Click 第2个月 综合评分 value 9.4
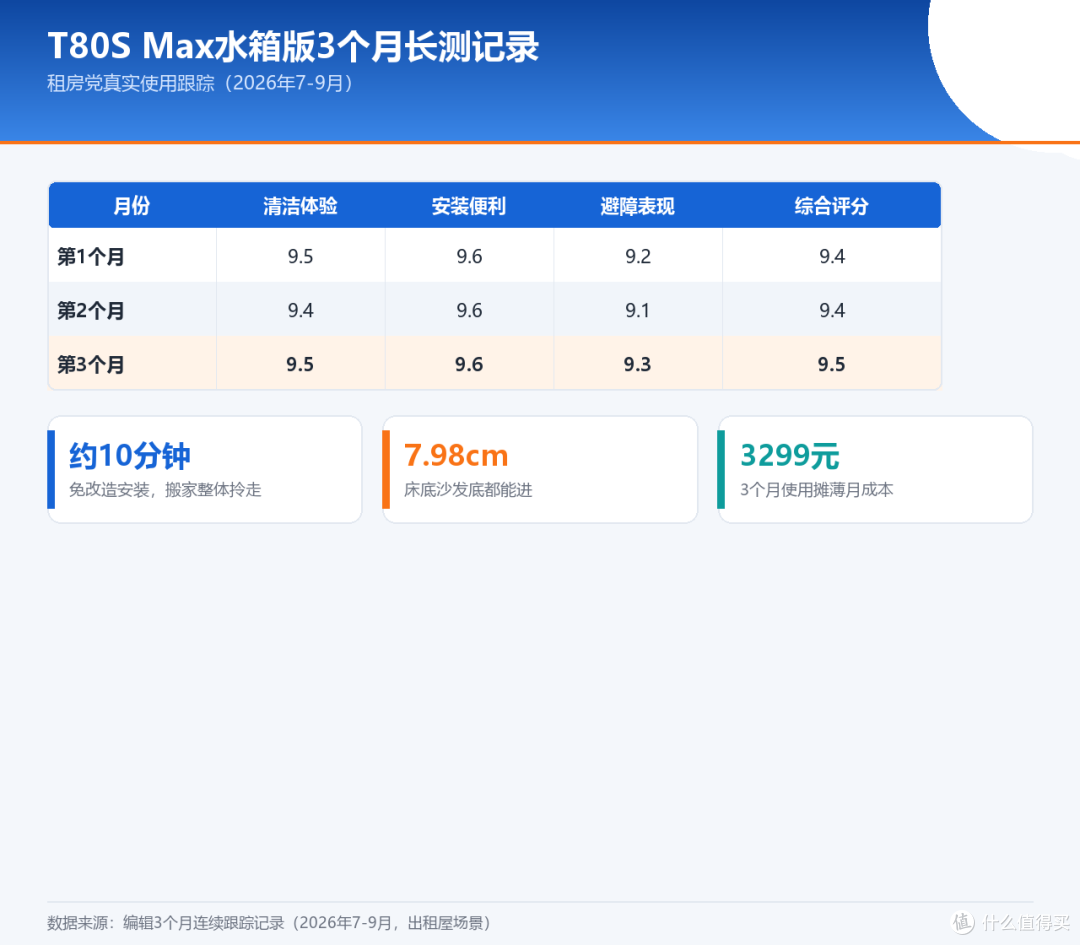This screenshot has height=945, width=1080. [x=831, y=311]
